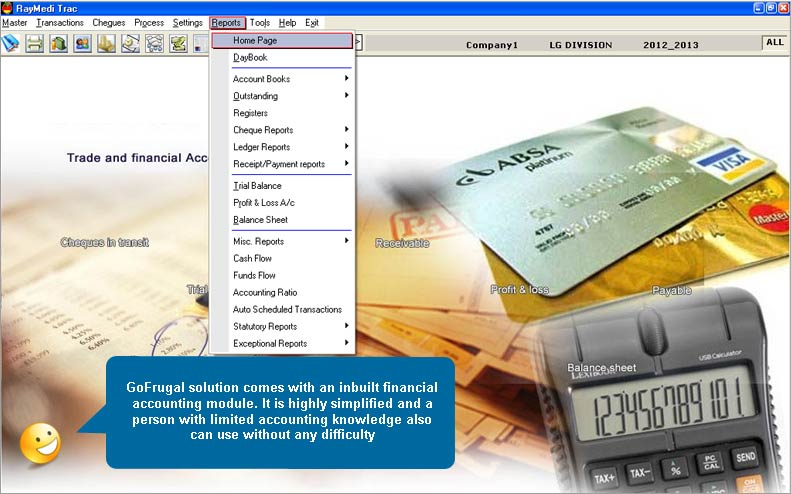Viewport: 791px width, 494px height.
Task: Open the Cash Flow report
Action: 282,258
